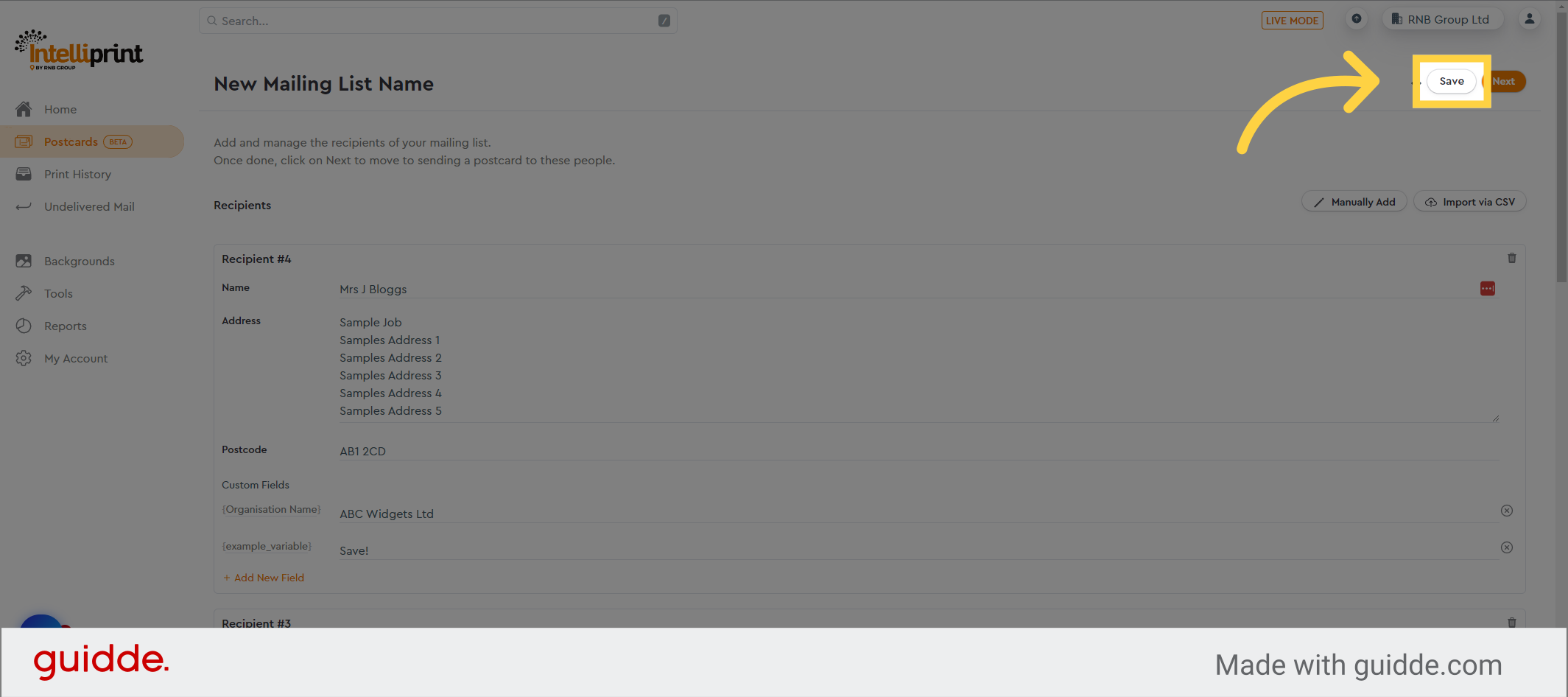Open the RNB Group Ltd organisation selector

pos(1442,20)
